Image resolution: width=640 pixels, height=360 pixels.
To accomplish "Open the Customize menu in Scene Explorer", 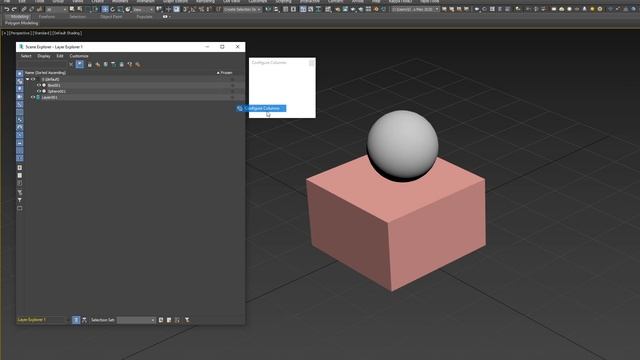I will pyautogui.click(x=79, y=56).
